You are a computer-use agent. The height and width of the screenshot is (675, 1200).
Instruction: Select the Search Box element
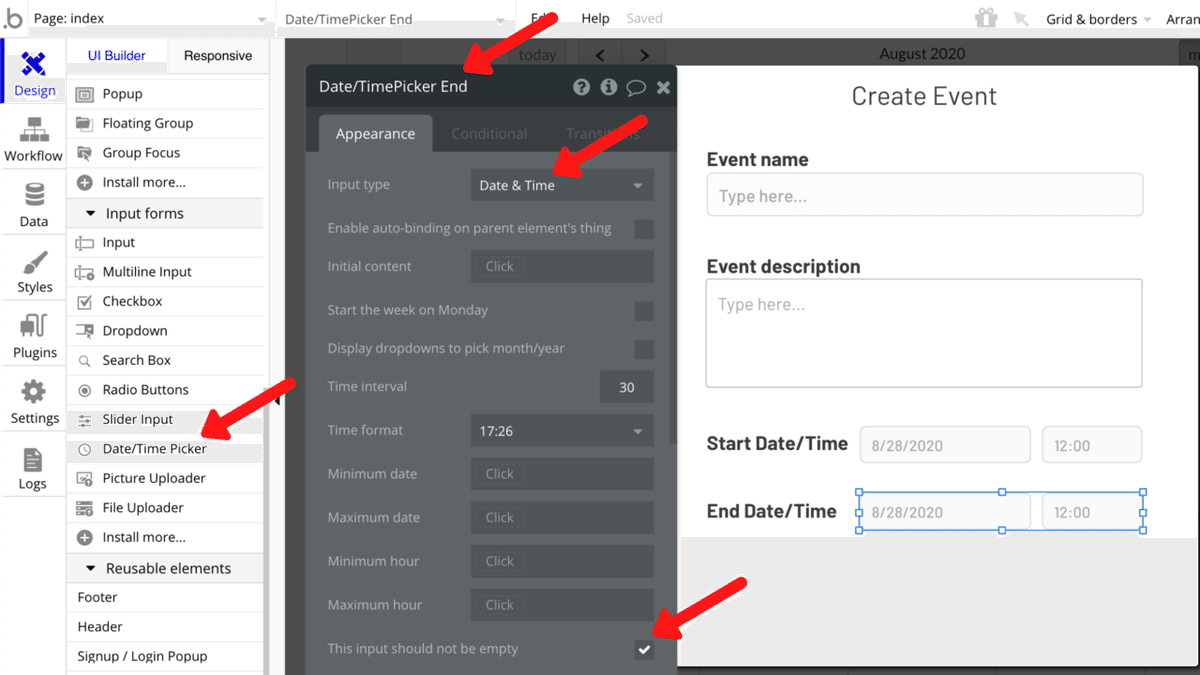(x=166, y=360)
